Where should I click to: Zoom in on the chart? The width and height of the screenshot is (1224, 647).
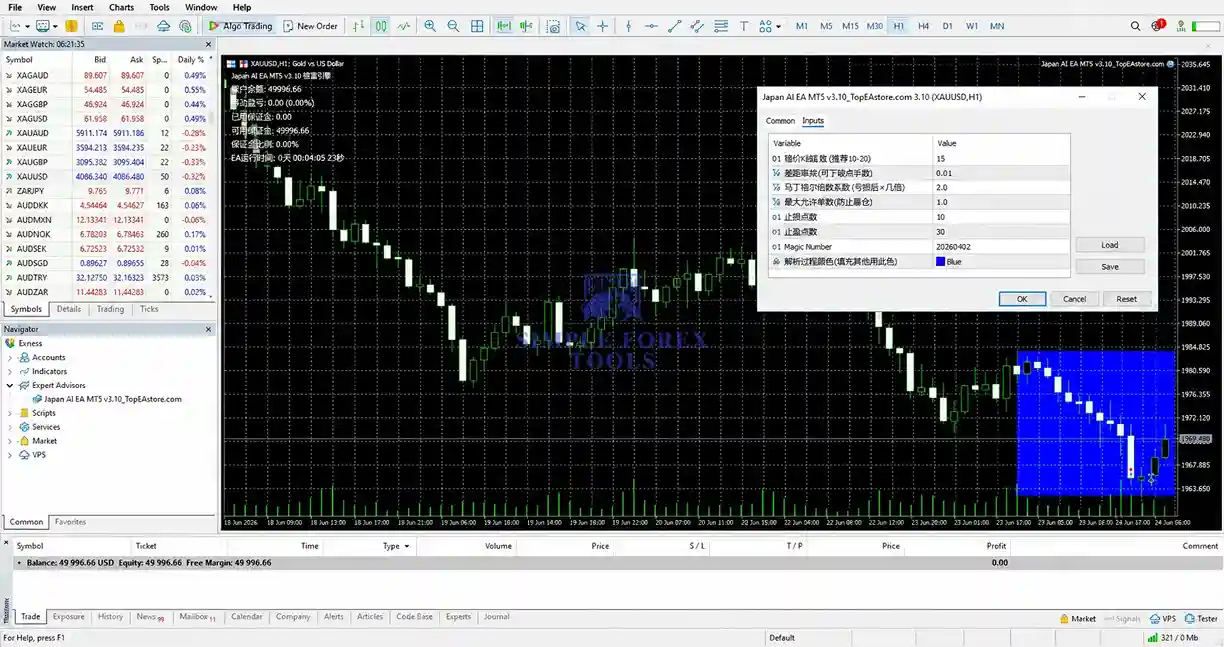pyautogui.click(x=430, y=26)
